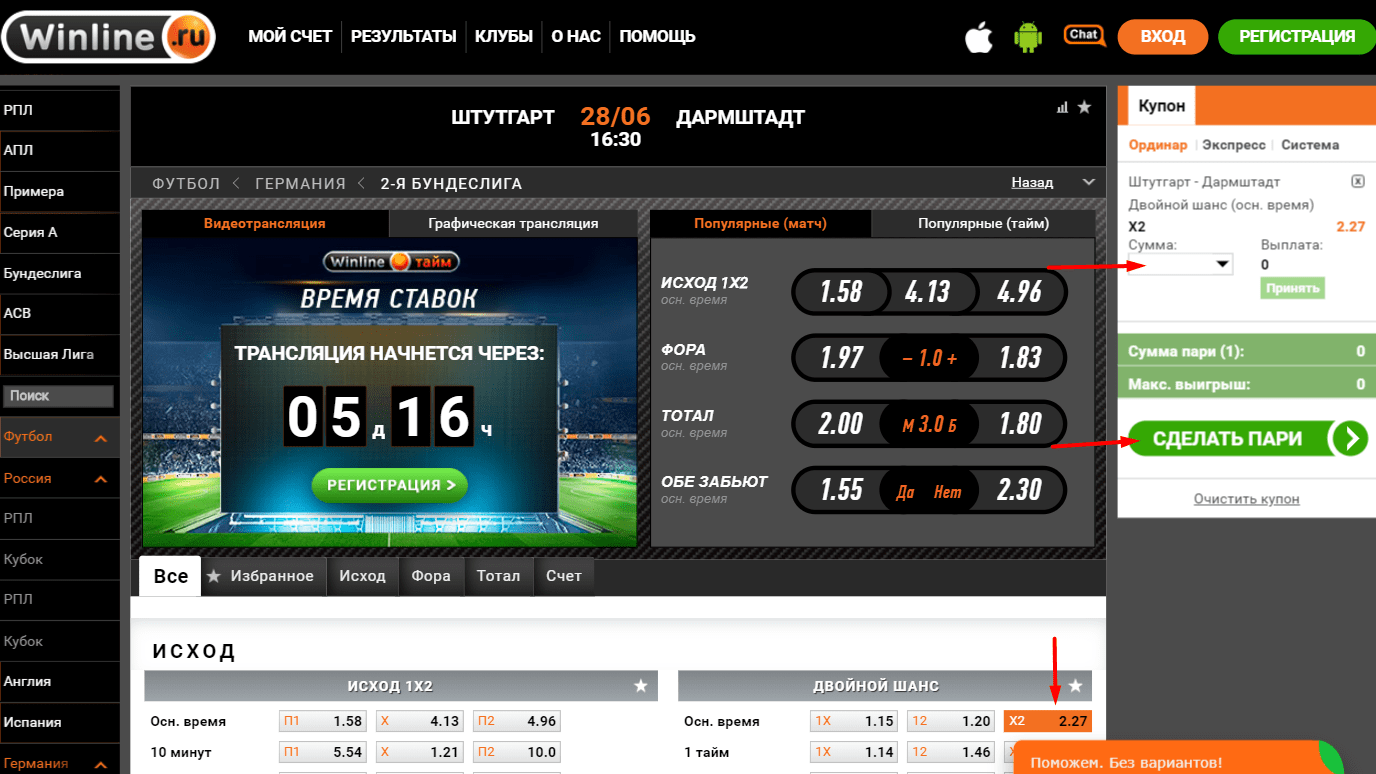Click the Winline.ru logo
The image size is (1376, 774).
108,36
